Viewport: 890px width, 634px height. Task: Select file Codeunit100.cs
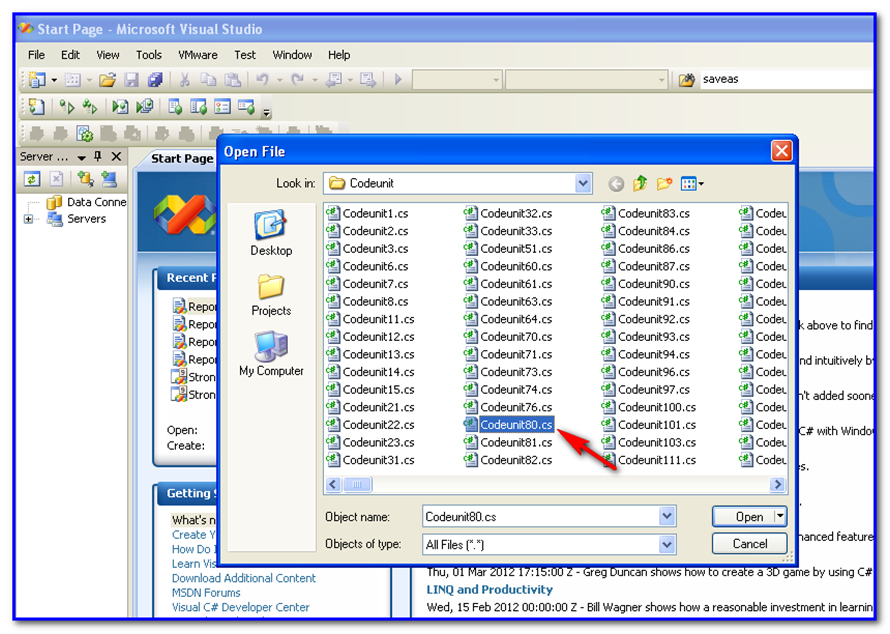649,407
